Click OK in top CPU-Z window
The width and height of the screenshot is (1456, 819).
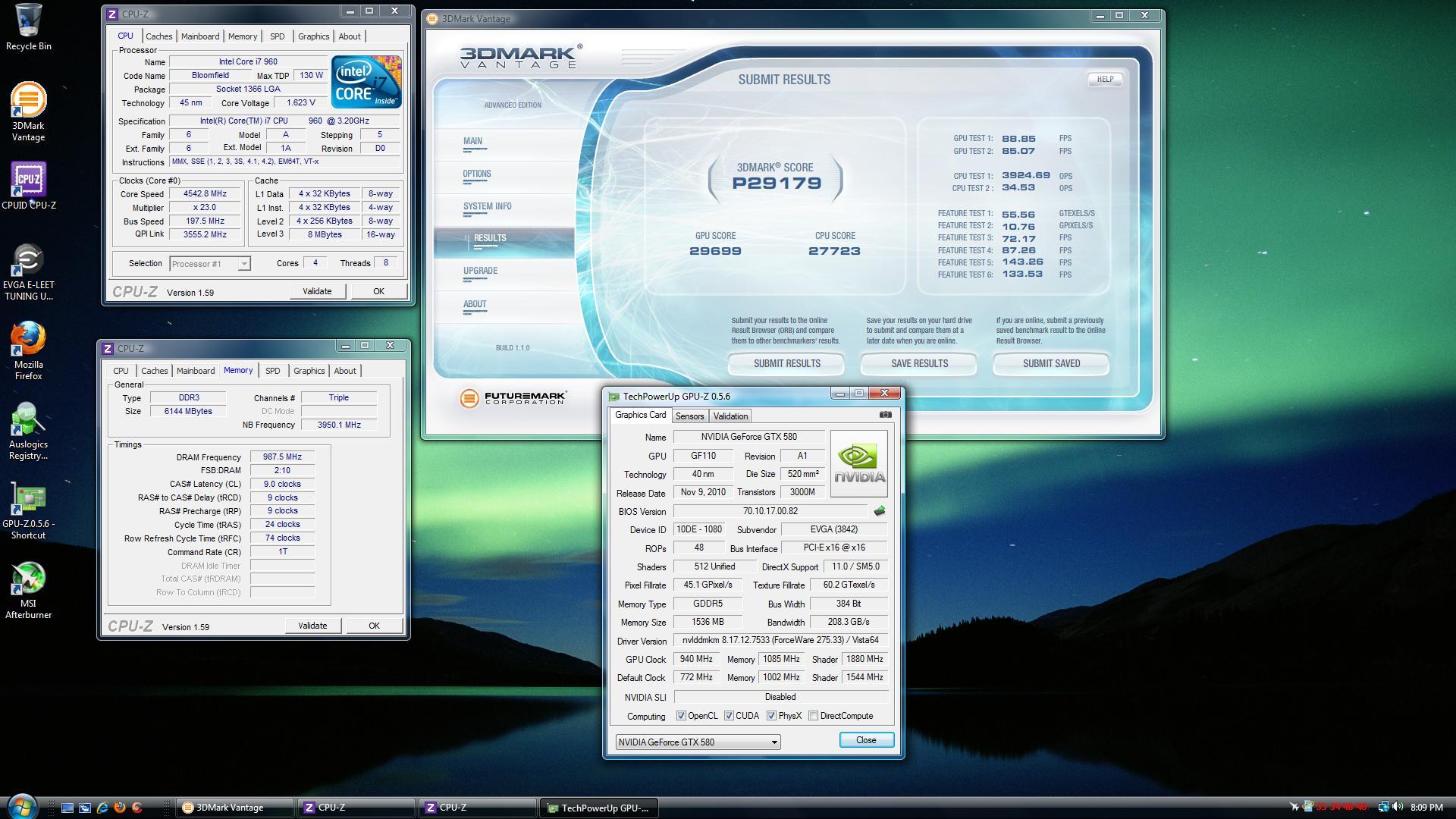point(378,291)
